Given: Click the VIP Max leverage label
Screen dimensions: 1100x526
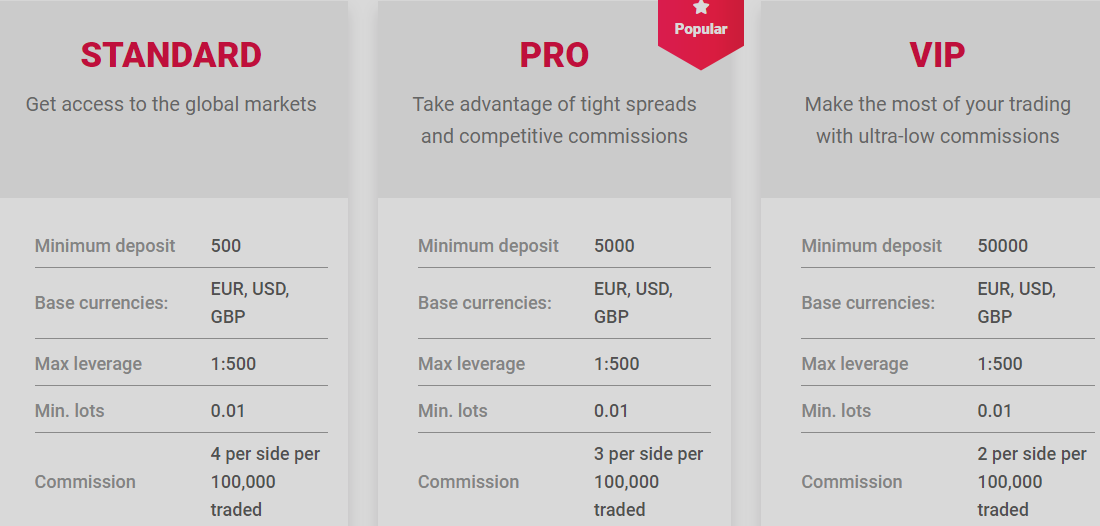Looking at the screenshot, I should point(854,364).
